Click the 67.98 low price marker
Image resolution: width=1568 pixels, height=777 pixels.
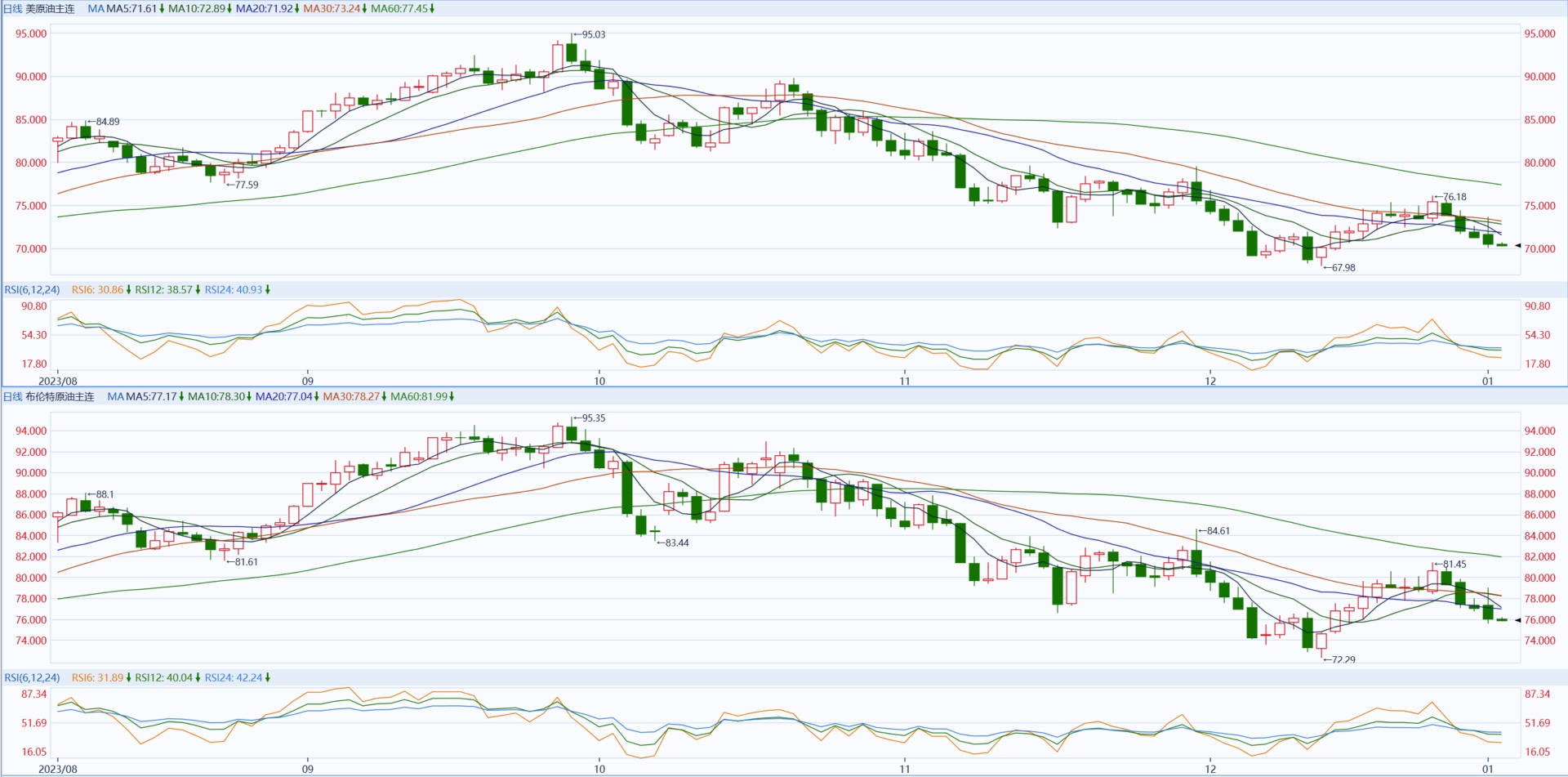(1342, 268)
